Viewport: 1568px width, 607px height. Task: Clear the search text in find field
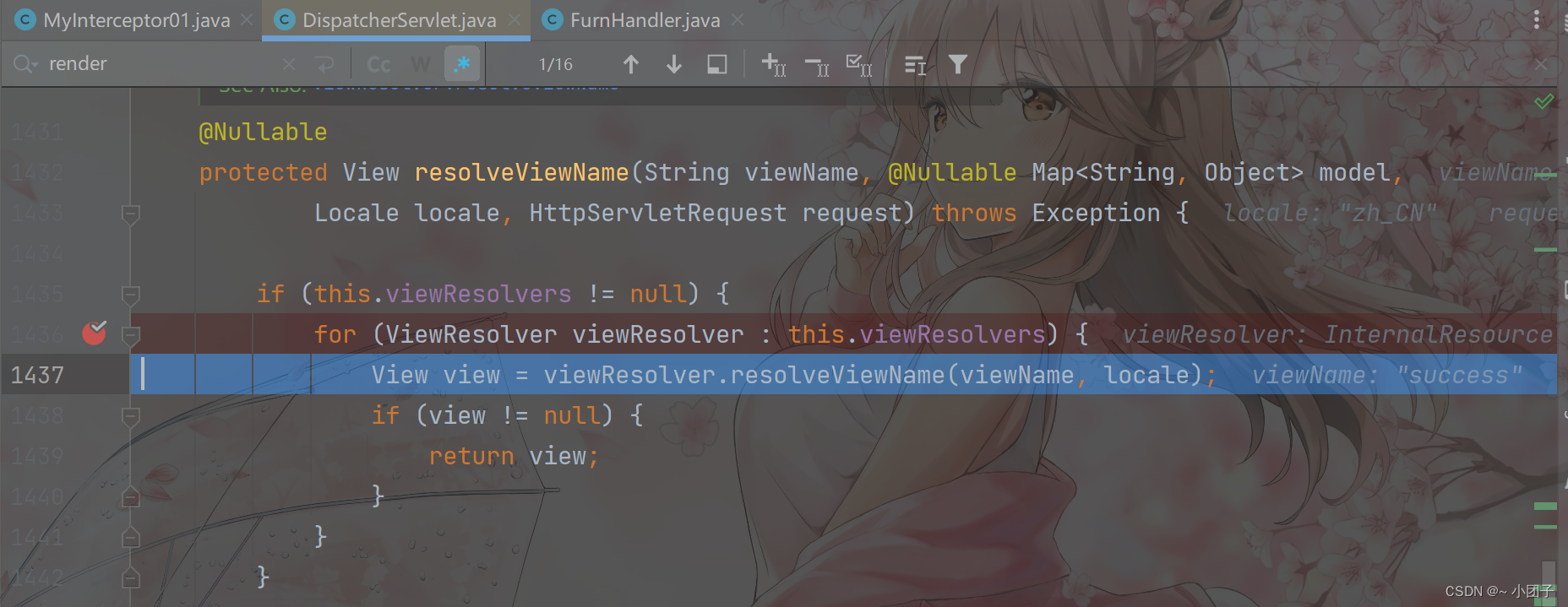[289, 64]
